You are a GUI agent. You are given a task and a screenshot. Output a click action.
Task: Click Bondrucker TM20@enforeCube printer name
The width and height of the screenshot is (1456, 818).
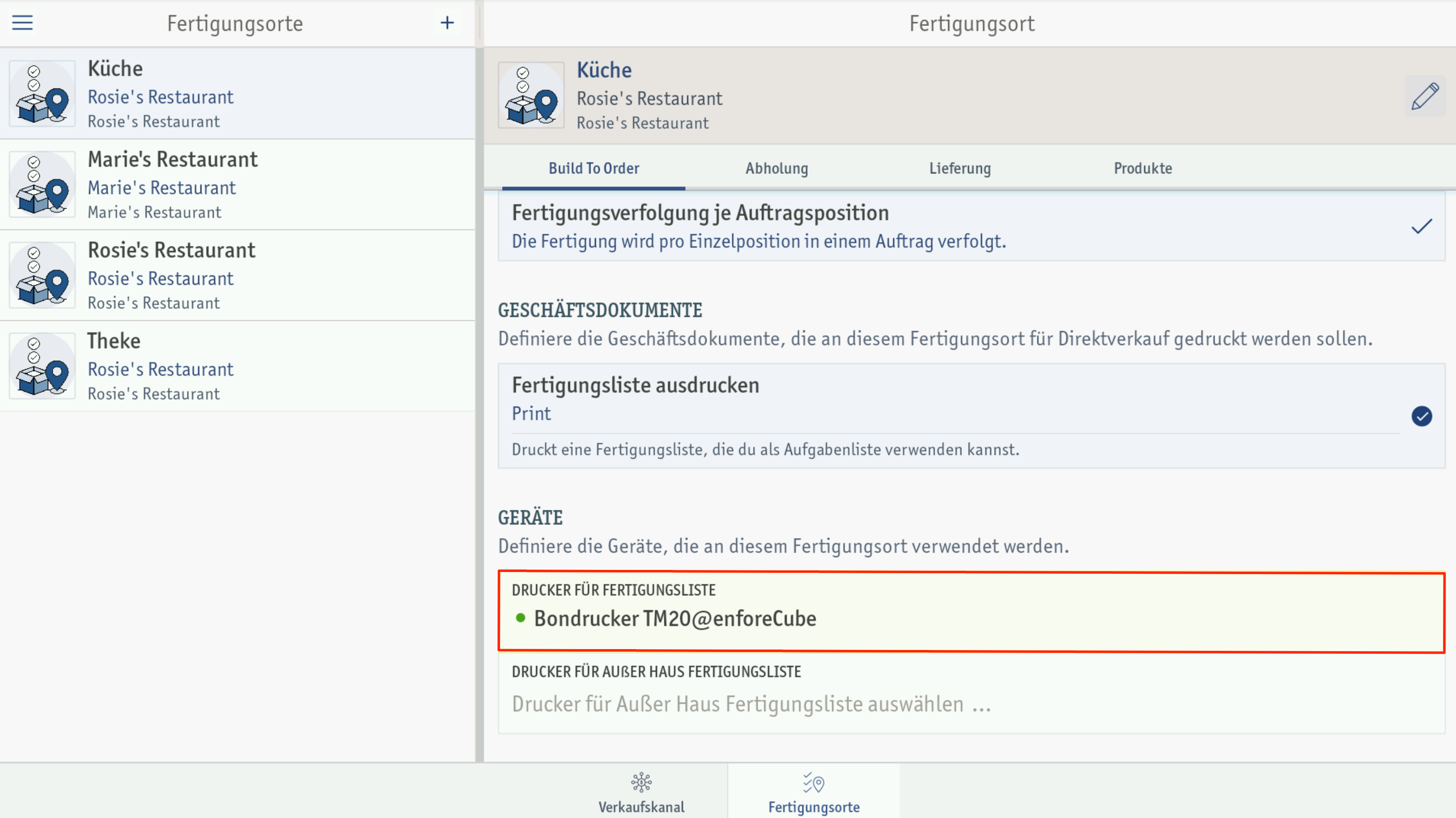coord(675,619)
